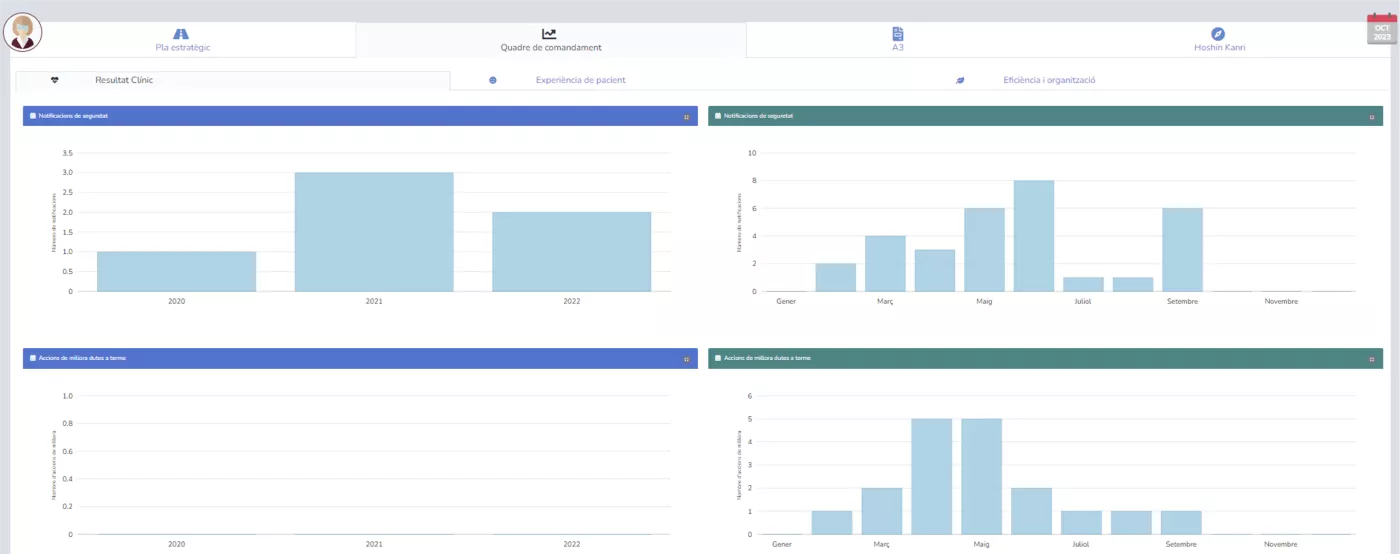1400x554 pixels.
Task: Click the document icon above A3
Action: click(x=898, y=33)
